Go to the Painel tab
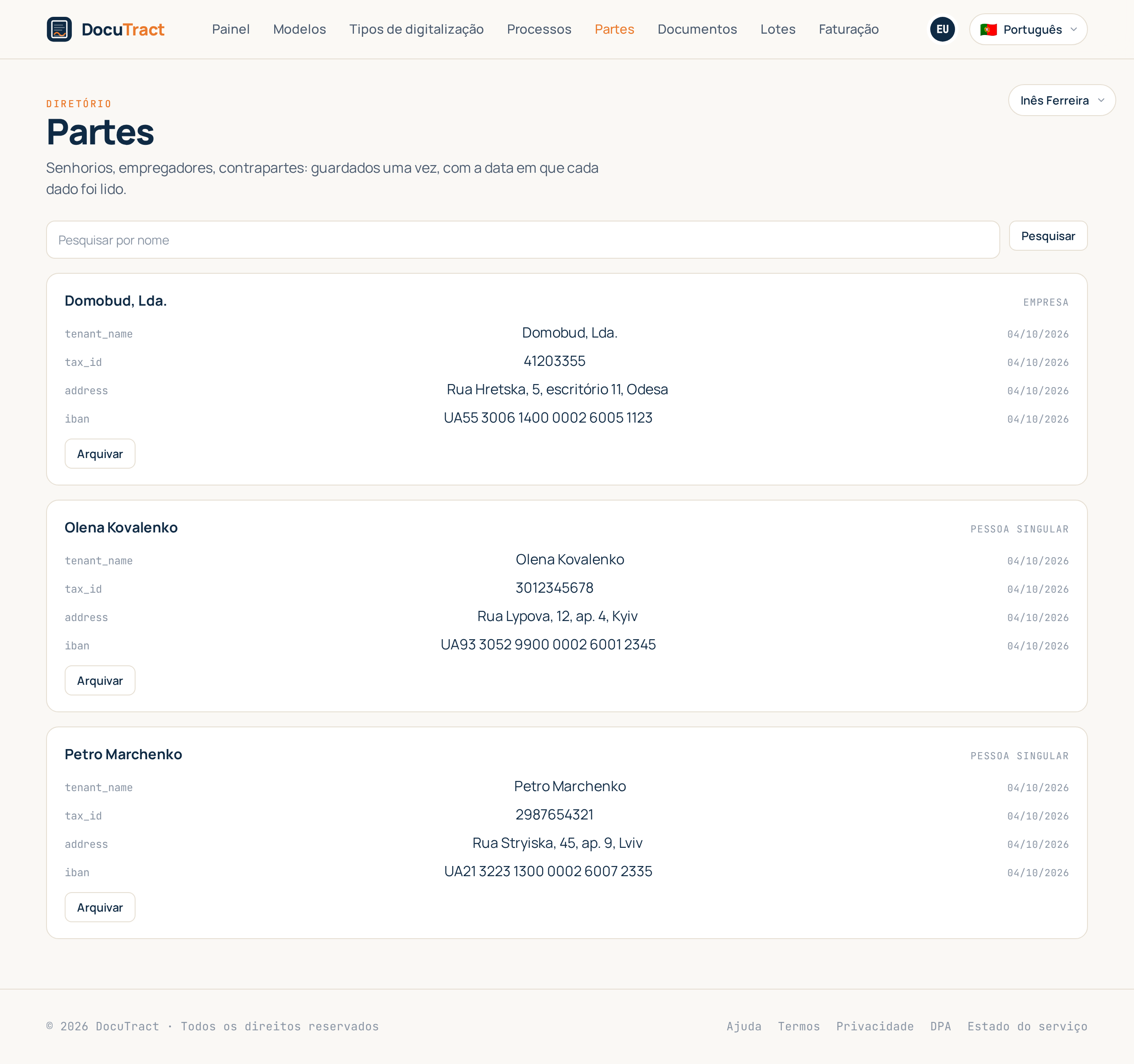1134x1064 pixels. point(231,29)
